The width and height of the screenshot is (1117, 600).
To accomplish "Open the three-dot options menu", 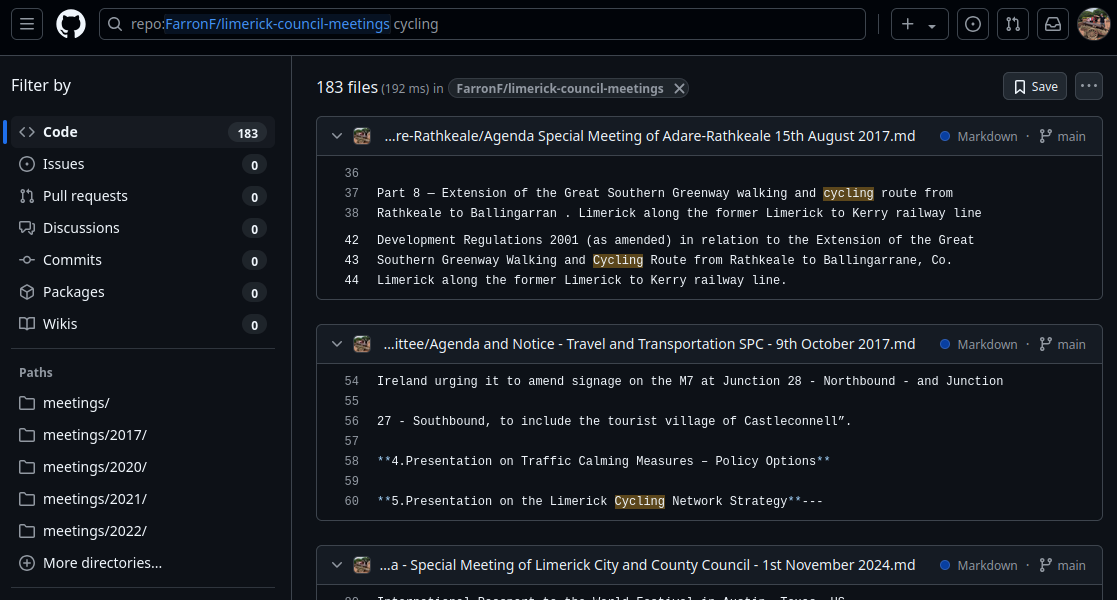I will (1089, 86).
